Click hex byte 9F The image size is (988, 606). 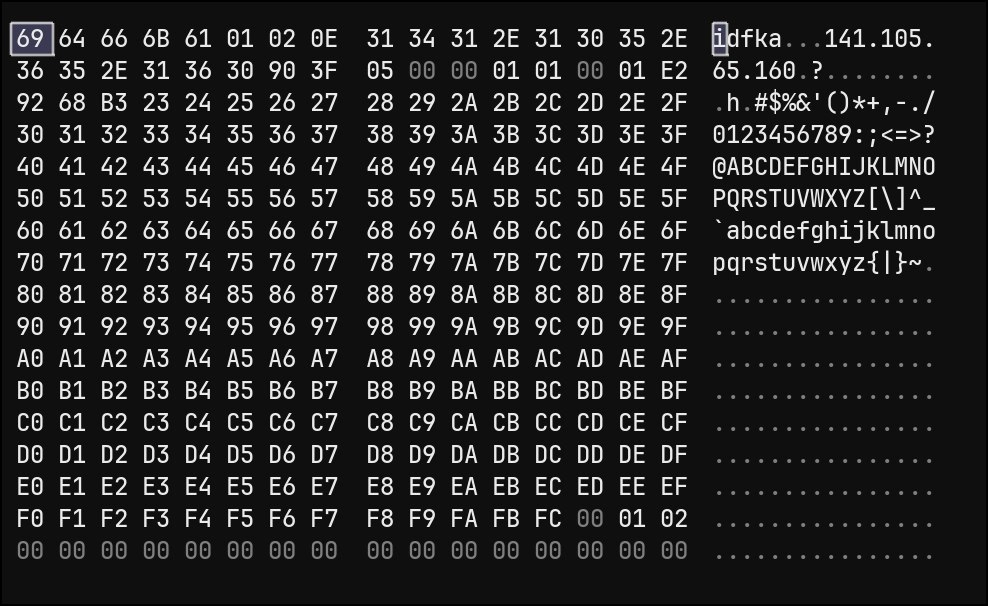click(674, 328)
